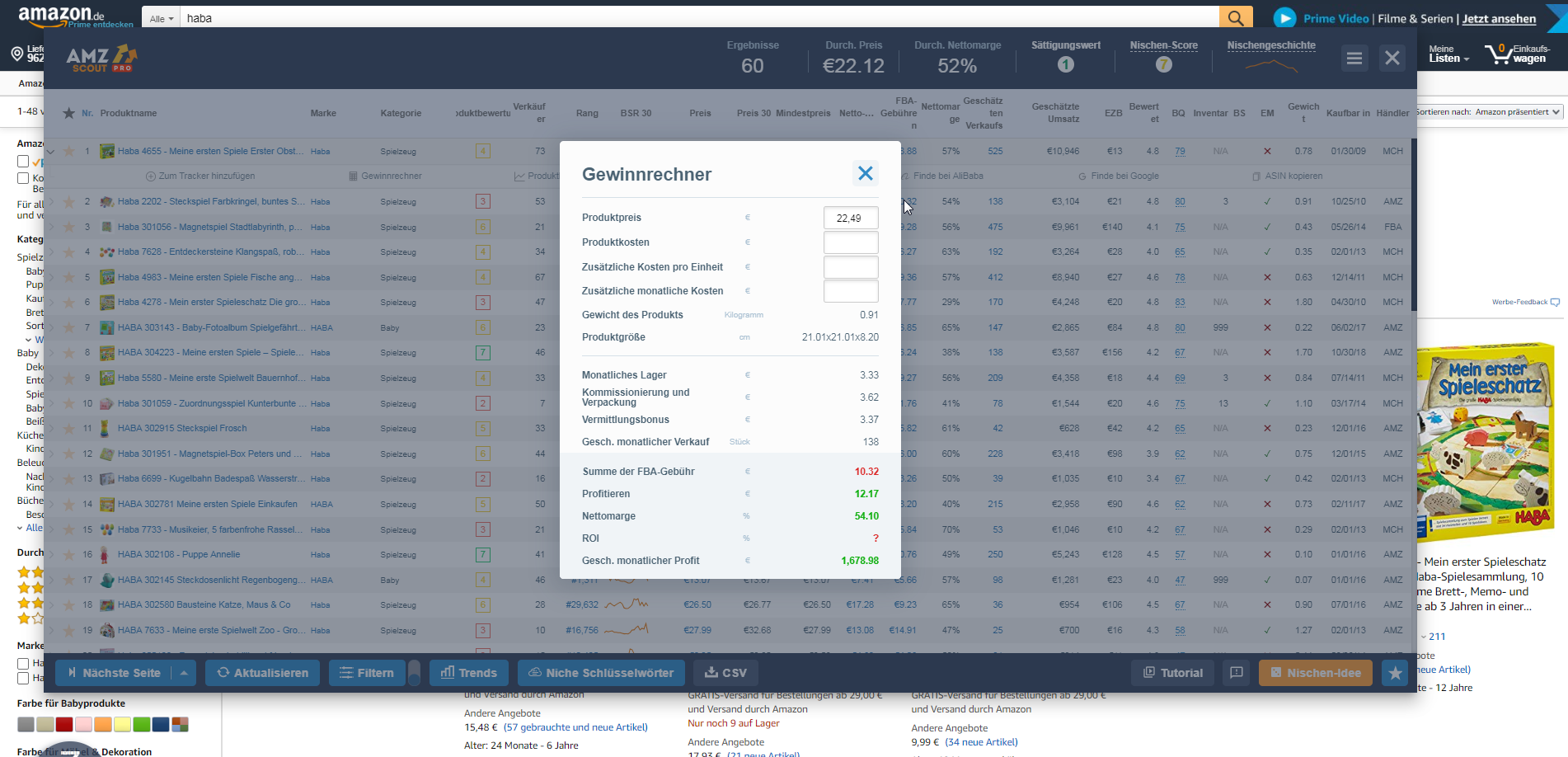This screenshot has height=757, width=1568.
Task: Open the AMZScout hamburger menu
Action: (x=1354, y=59)
